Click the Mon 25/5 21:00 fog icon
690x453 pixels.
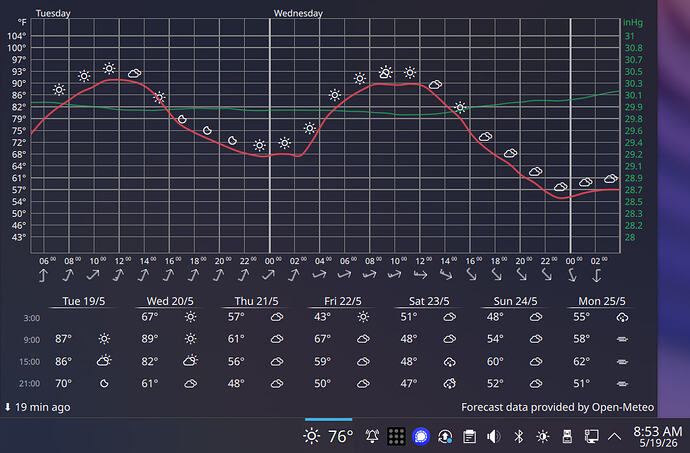pyautogui.click(x=622, y=383)
